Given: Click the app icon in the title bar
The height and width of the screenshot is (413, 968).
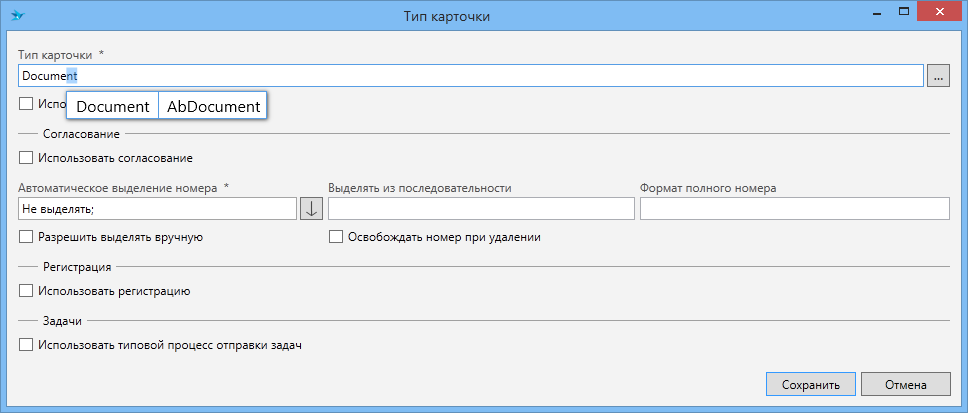Looking at the screenshot, I should click(17, 16).
